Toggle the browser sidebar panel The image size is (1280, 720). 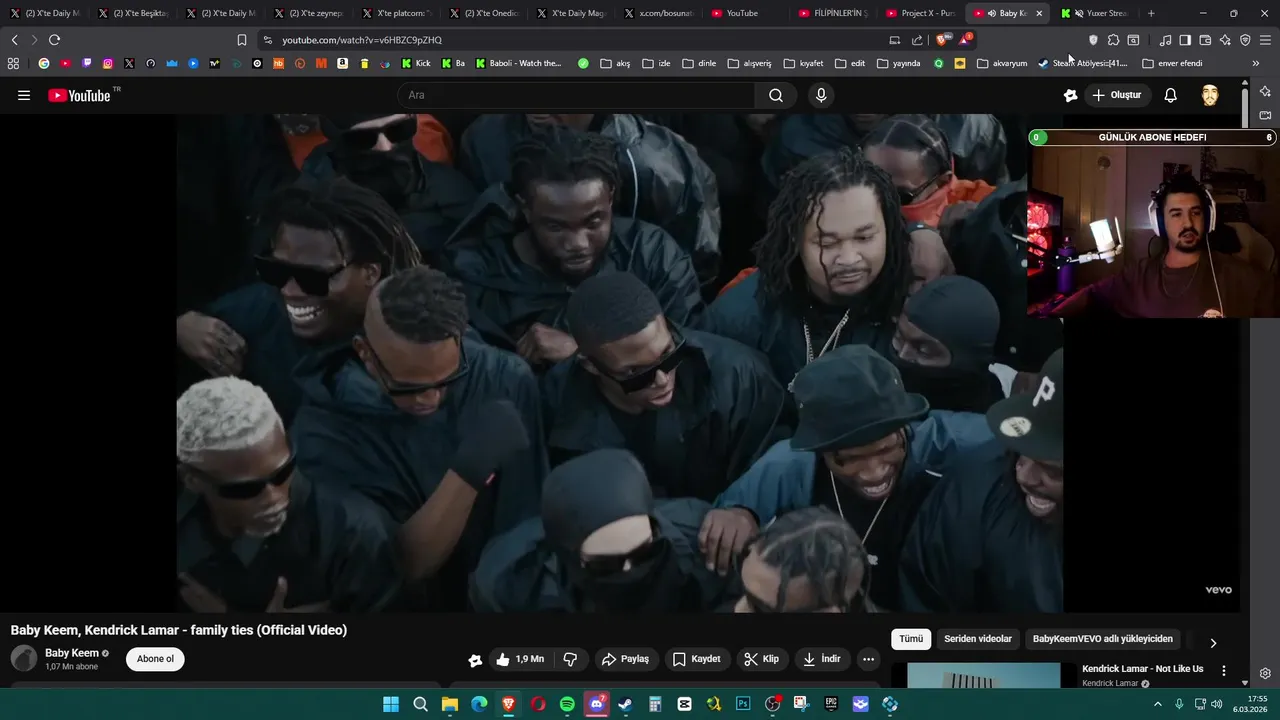1185,40
